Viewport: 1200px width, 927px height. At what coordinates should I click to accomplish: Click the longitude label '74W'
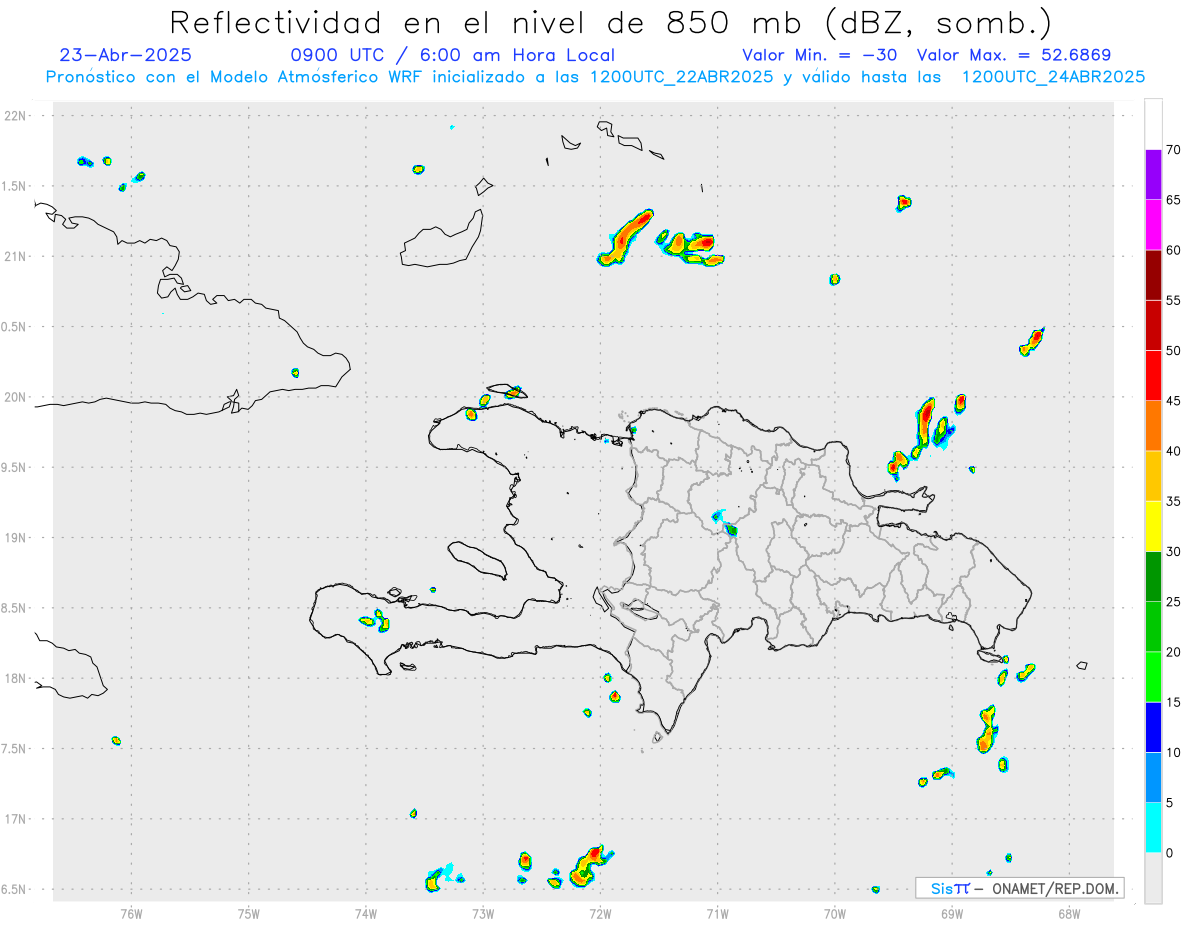pyautogui.click(x=366, y=913)
